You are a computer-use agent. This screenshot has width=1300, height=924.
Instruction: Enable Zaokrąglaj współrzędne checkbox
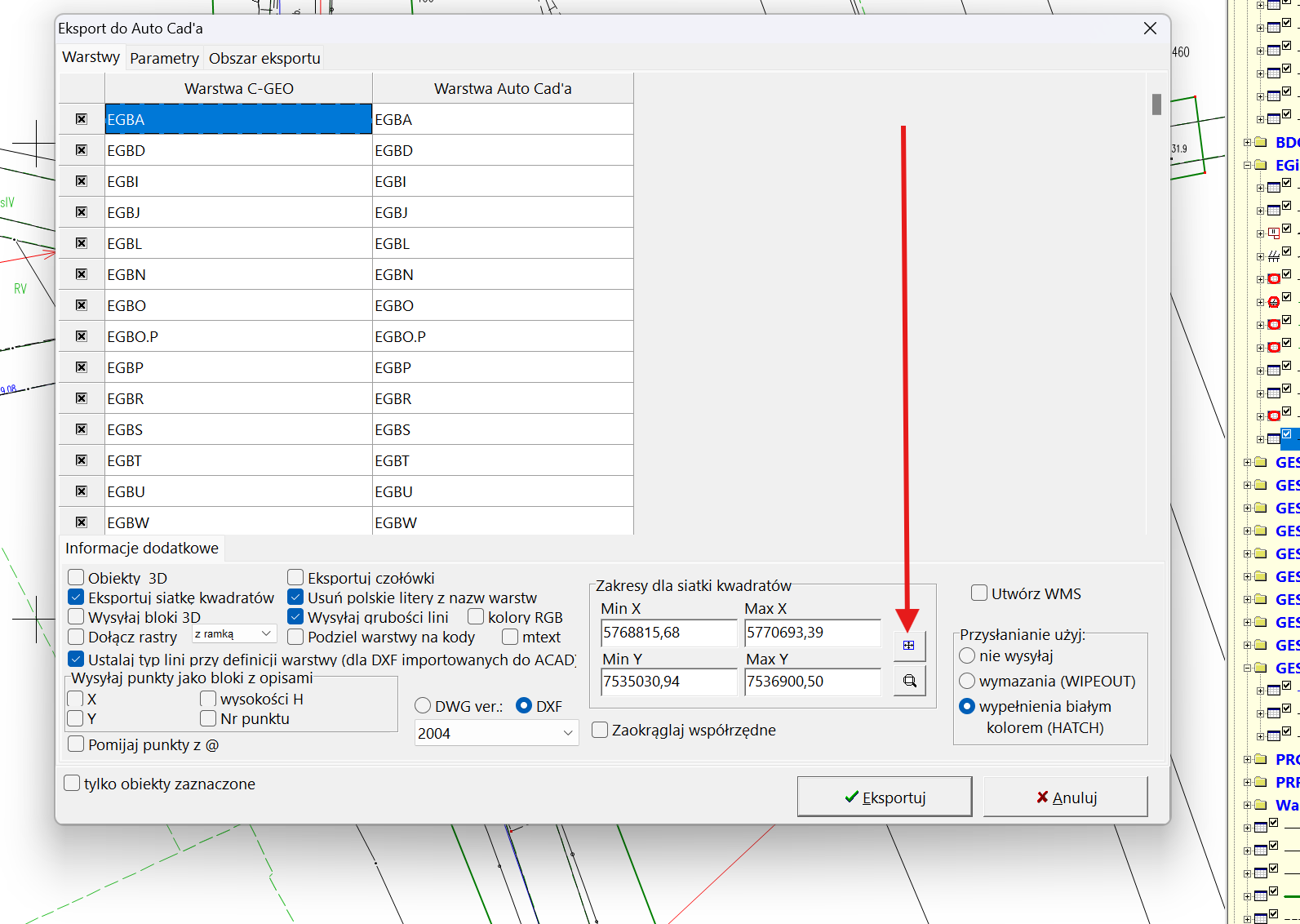click(600, 730)
